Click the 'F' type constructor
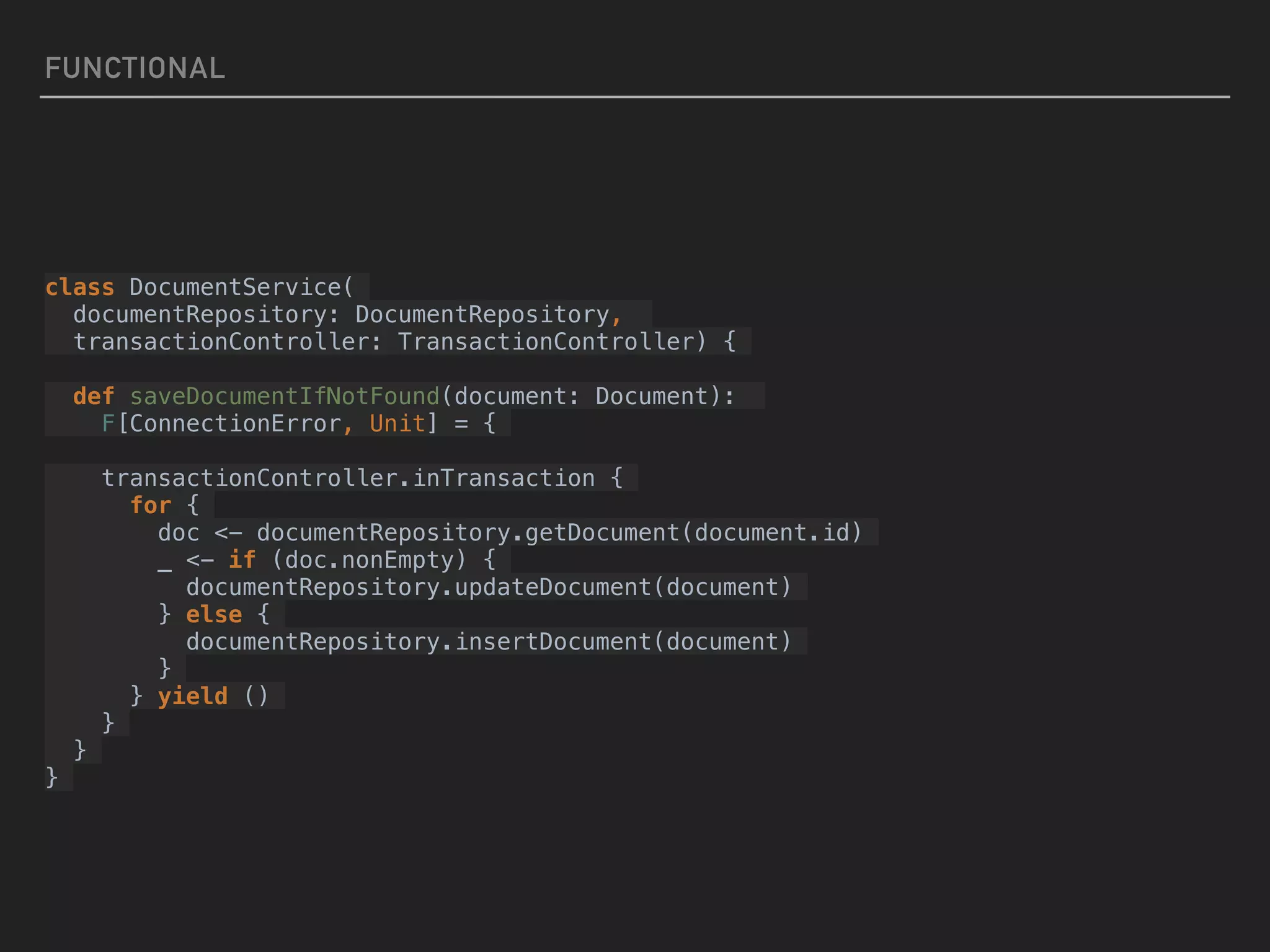Screen dimensions: 1270x952 click(108, 423)
